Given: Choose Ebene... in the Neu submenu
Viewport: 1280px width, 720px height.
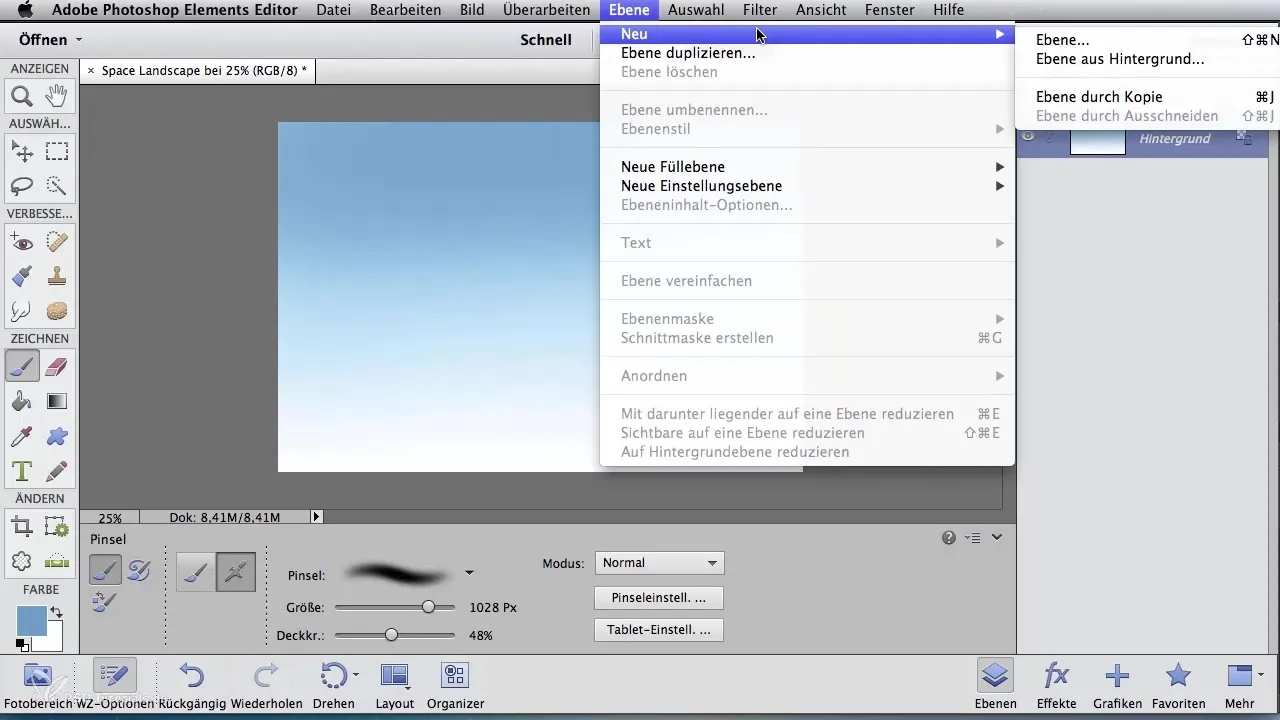Looking at the screenshot, I should coord(1063,40).
